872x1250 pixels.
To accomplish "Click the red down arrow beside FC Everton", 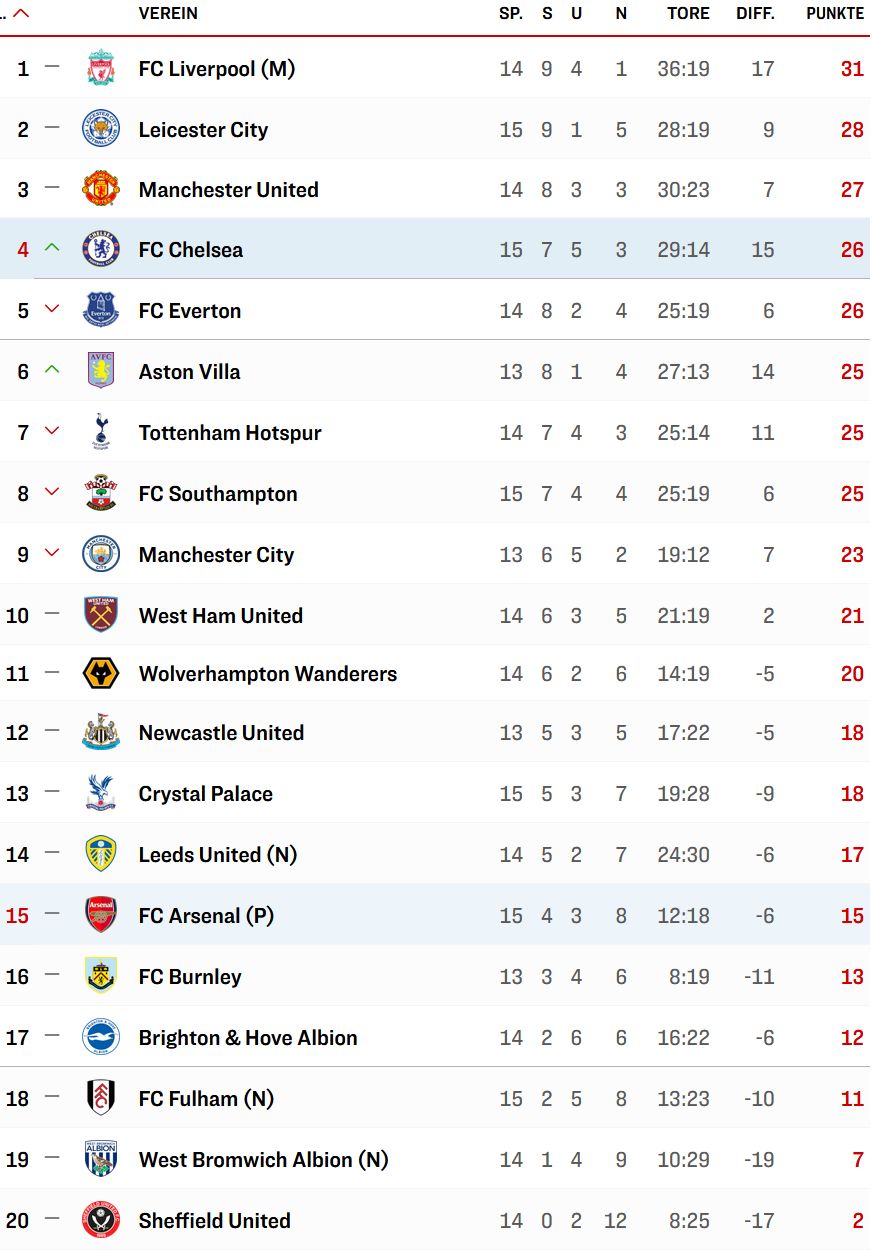I will coord(52,309).
